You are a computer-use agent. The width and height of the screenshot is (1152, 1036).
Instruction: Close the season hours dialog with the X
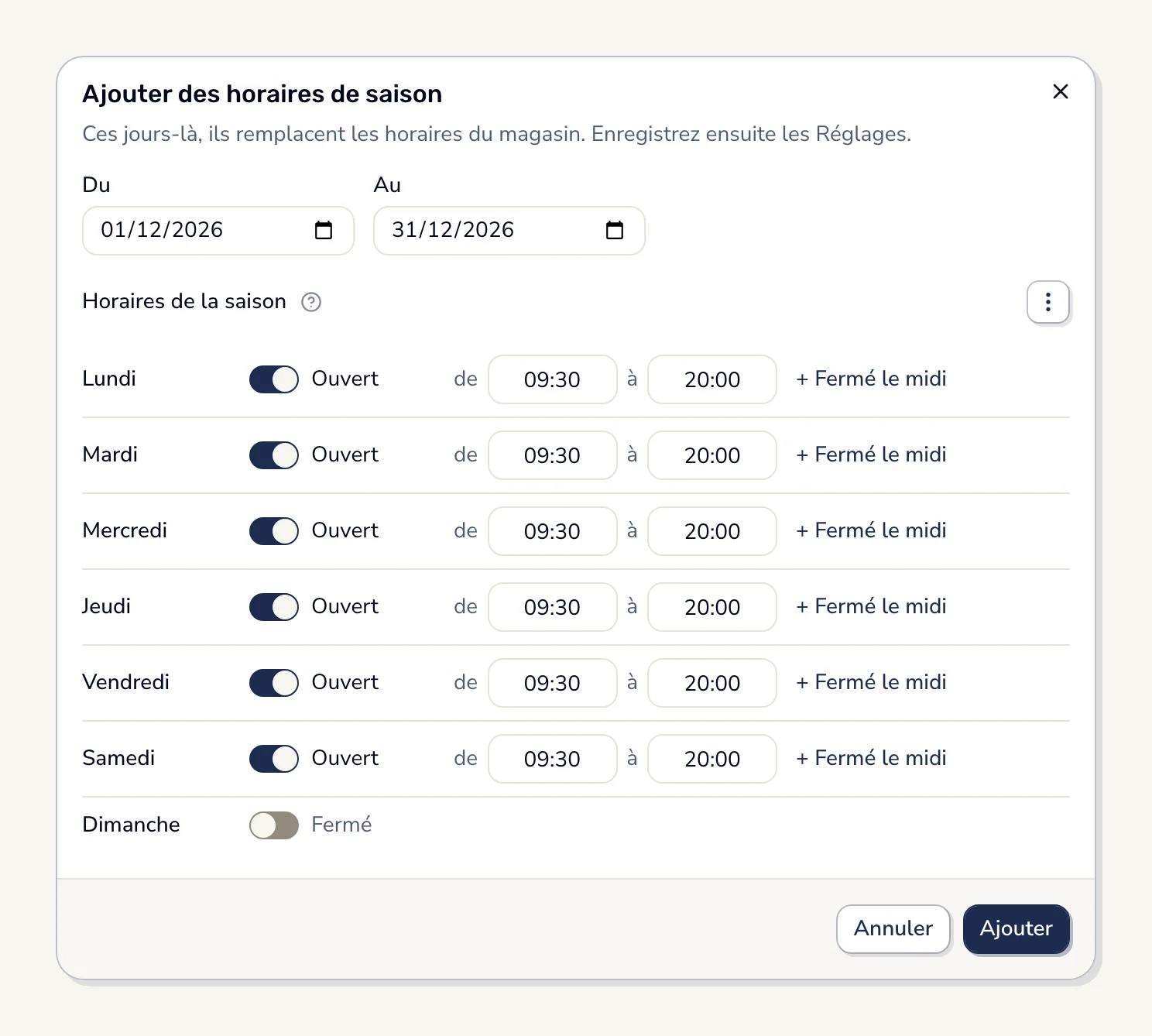coord(1061,91)
